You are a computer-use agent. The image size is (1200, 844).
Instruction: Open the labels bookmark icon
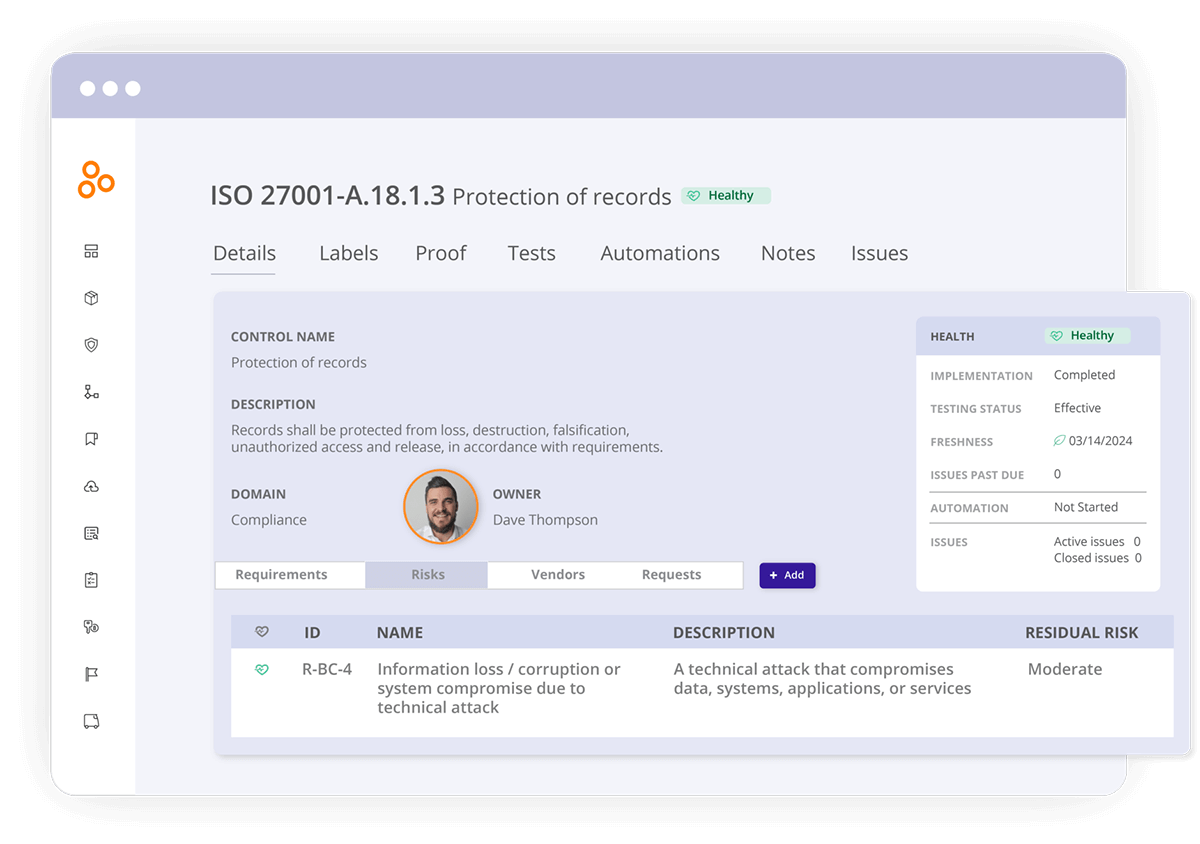pyautogui.click(x=91, y=438)
